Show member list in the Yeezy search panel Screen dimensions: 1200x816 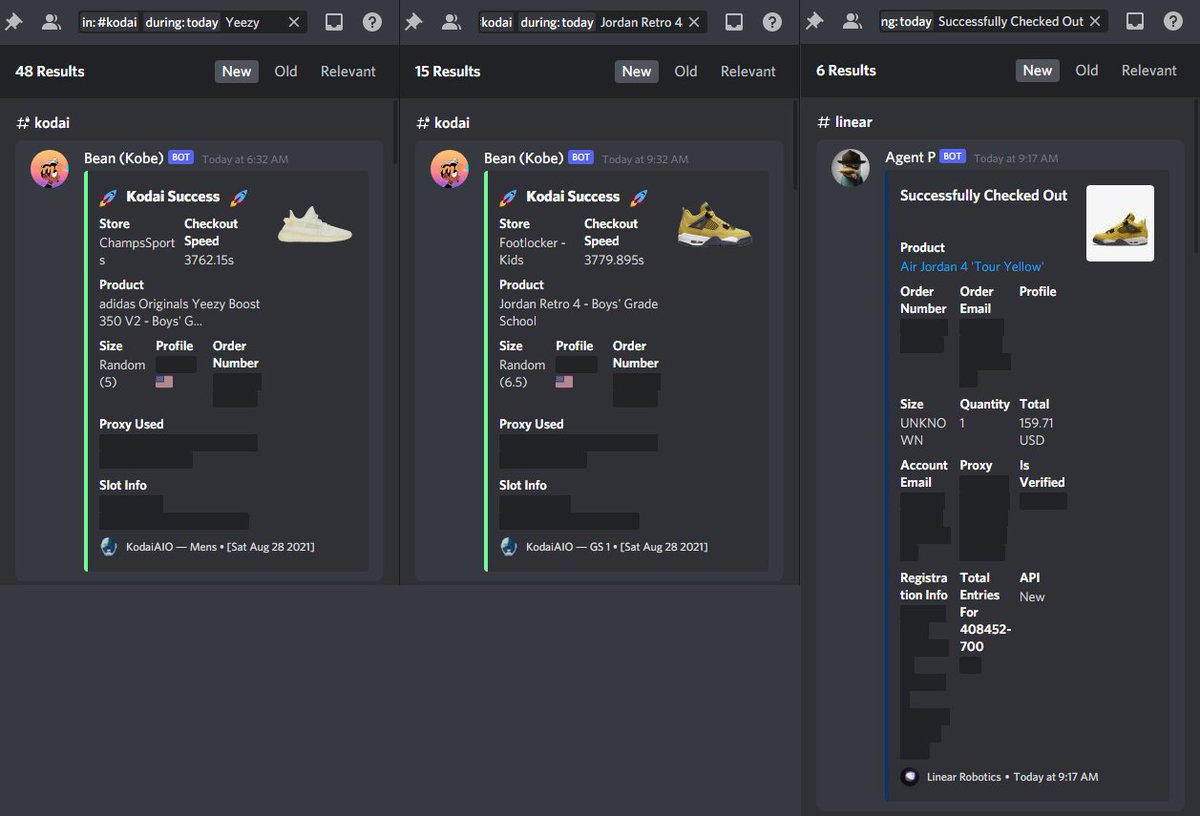tap(51, 21)
